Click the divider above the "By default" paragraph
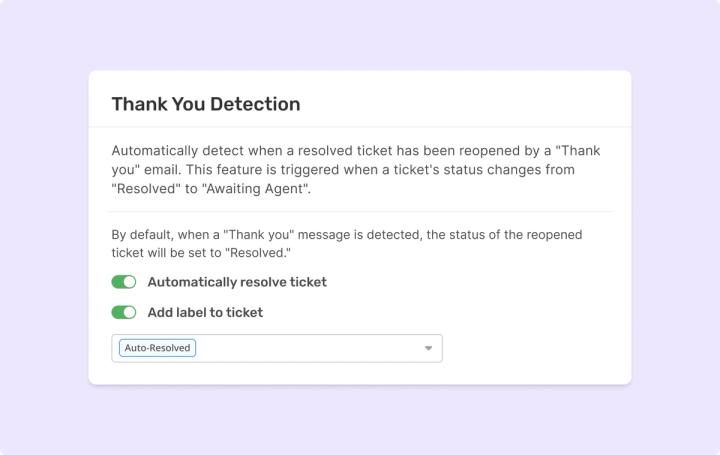This screenshot has height=455, width=720. 360,211
